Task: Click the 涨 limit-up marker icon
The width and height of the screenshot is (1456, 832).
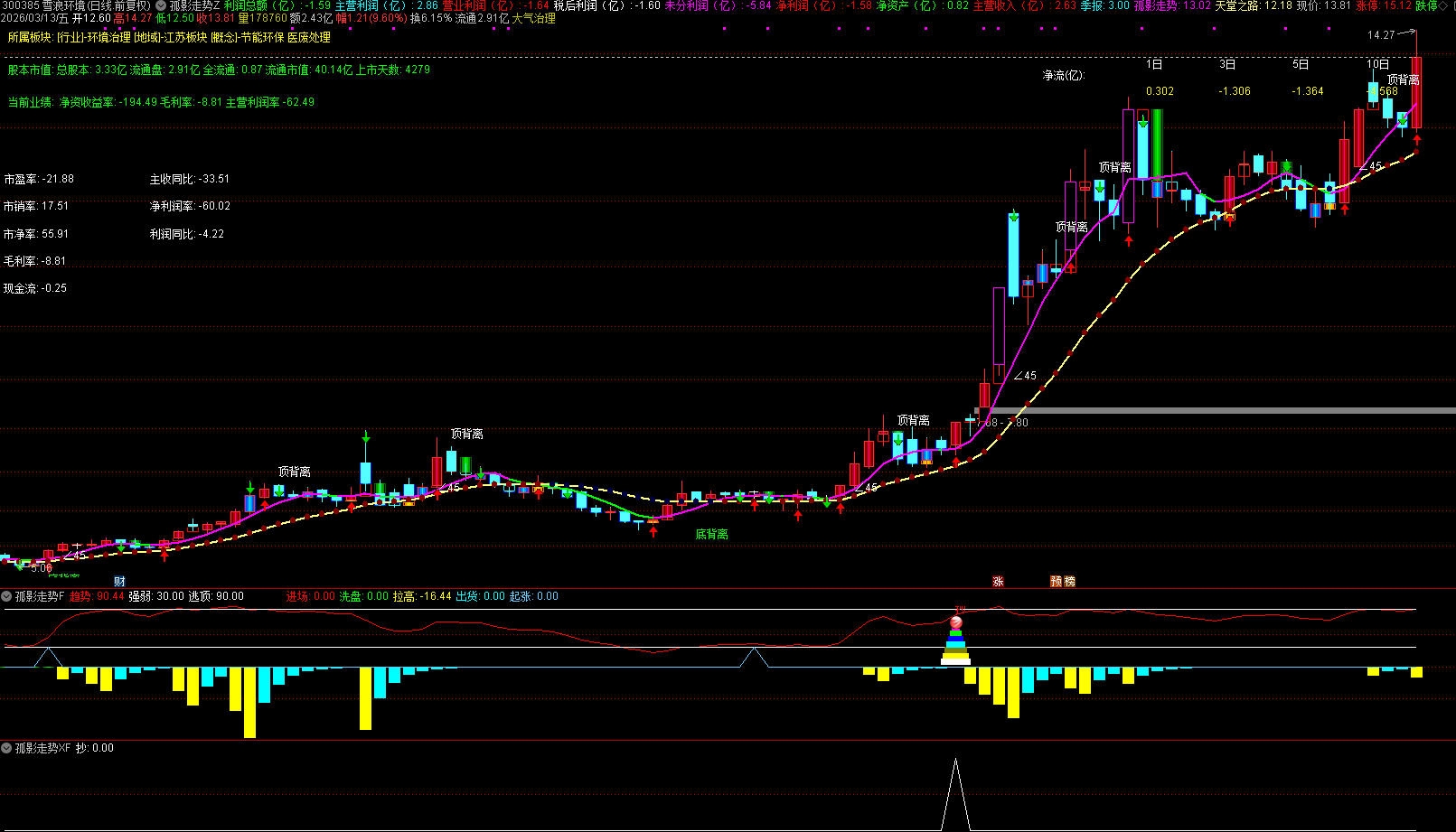Action: pyautogui.click(x=999, y=581)
